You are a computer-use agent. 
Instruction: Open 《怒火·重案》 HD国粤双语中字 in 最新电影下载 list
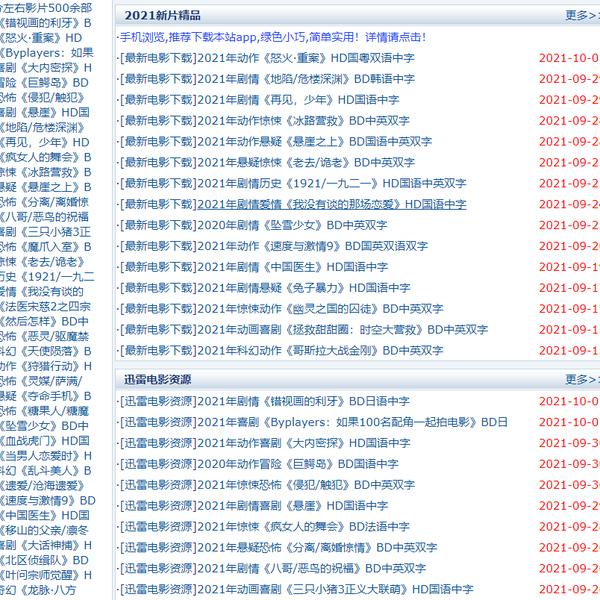click(306, 58)
